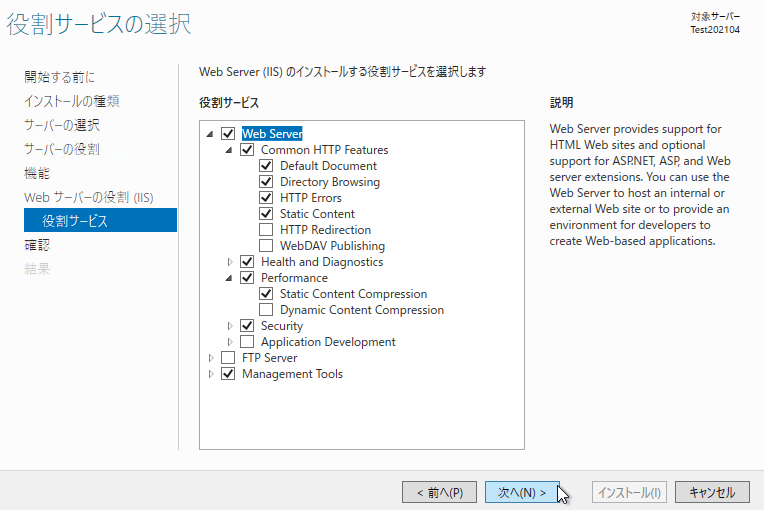Image resolution: width=764 pixels, height=510 pixels.
Task: Select the FTP Server label
Action: pyautogui.click(x=269, y=358)
